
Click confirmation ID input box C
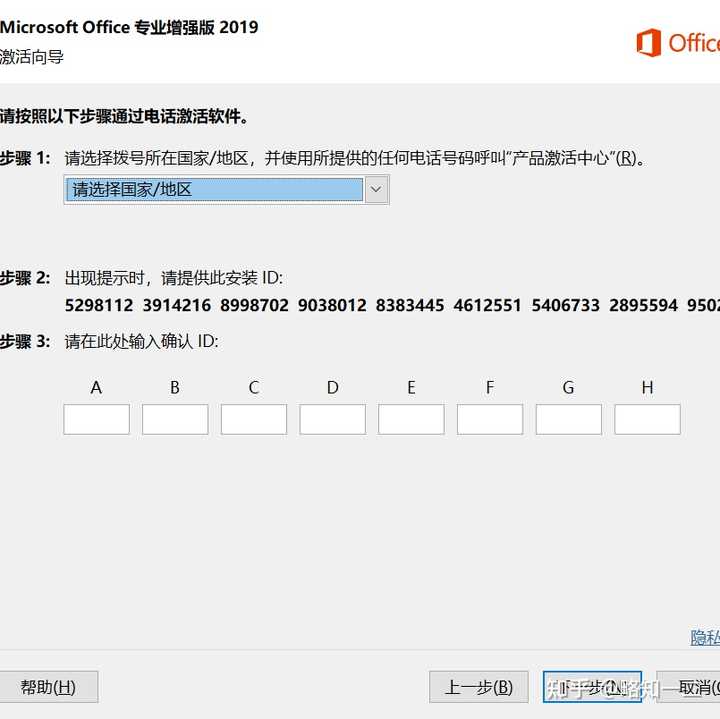pyautogui.click(x=254, y=419)
